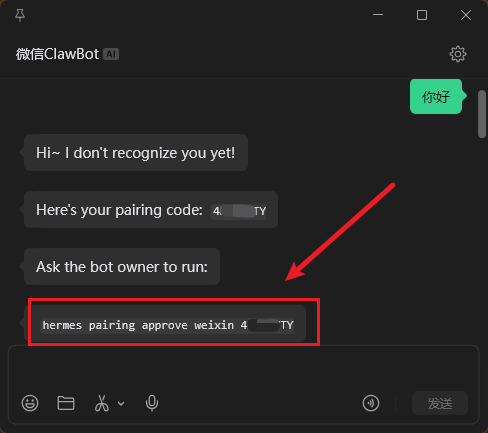Image resolution: width=488 pixels, height=433 pixels.
Task: Open the file folder attachment icon
Action: pyautogui.click(x=66, y=403)
